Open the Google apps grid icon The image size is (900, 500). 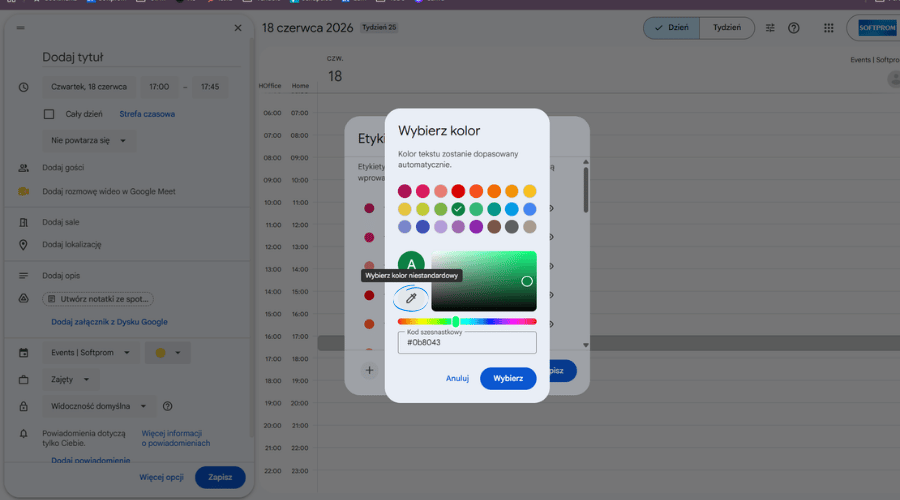(x=828, y=28)
